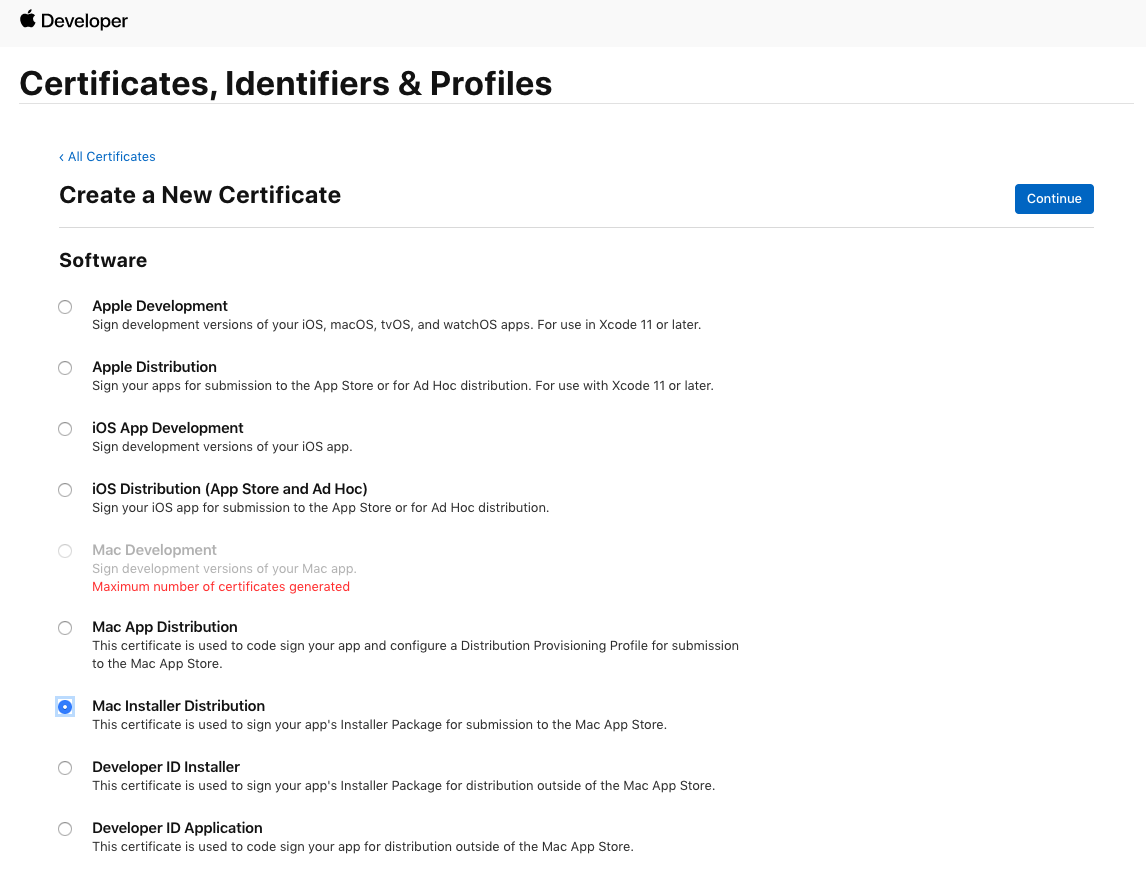Image resolution: width=1146 pixels, height=872 pixels.
Task: Select Apple Distribution radio button
Action: pos(65,368)
